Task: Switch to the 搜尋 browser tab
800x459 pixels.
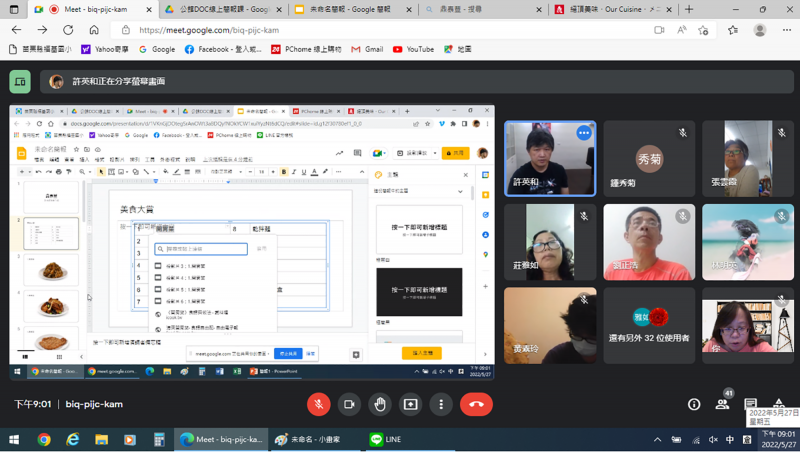Action: click(483, 9)
